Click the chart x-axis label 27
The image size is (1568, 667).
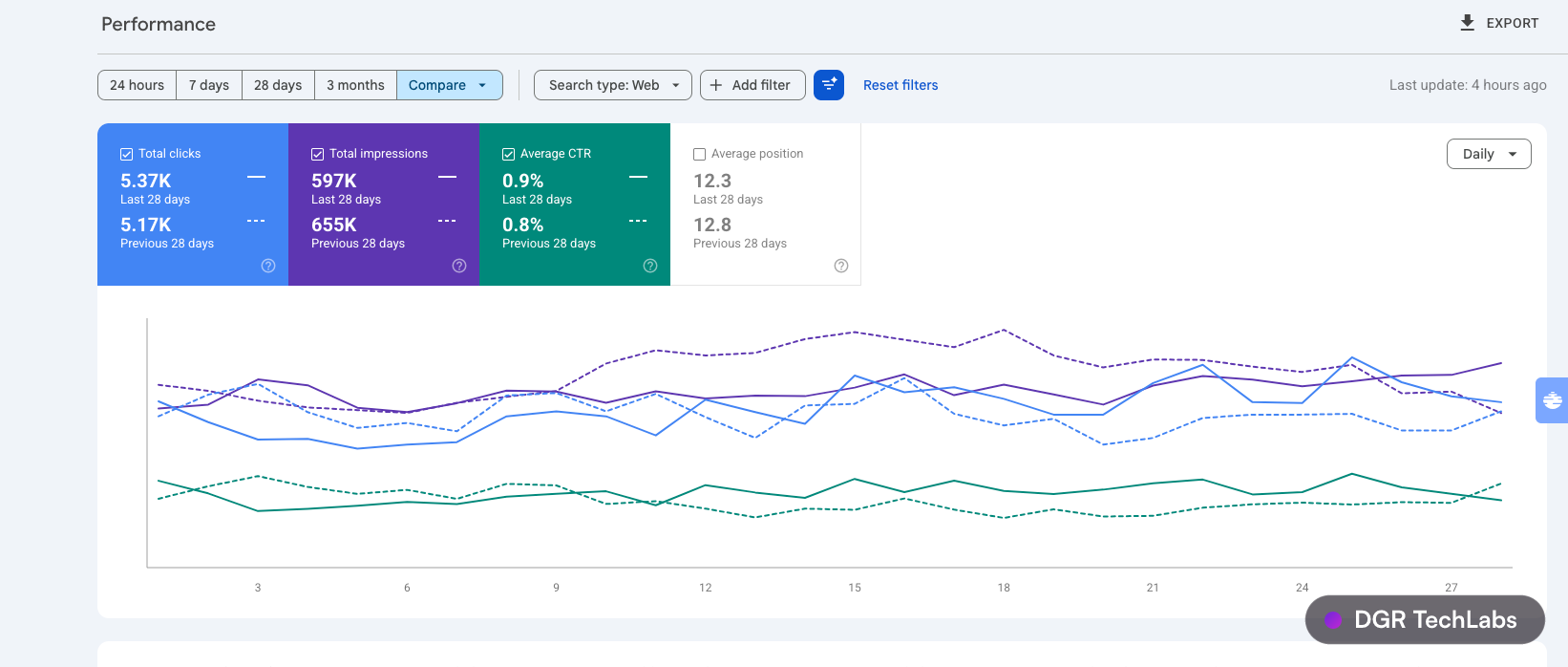tap(1451, 588)
